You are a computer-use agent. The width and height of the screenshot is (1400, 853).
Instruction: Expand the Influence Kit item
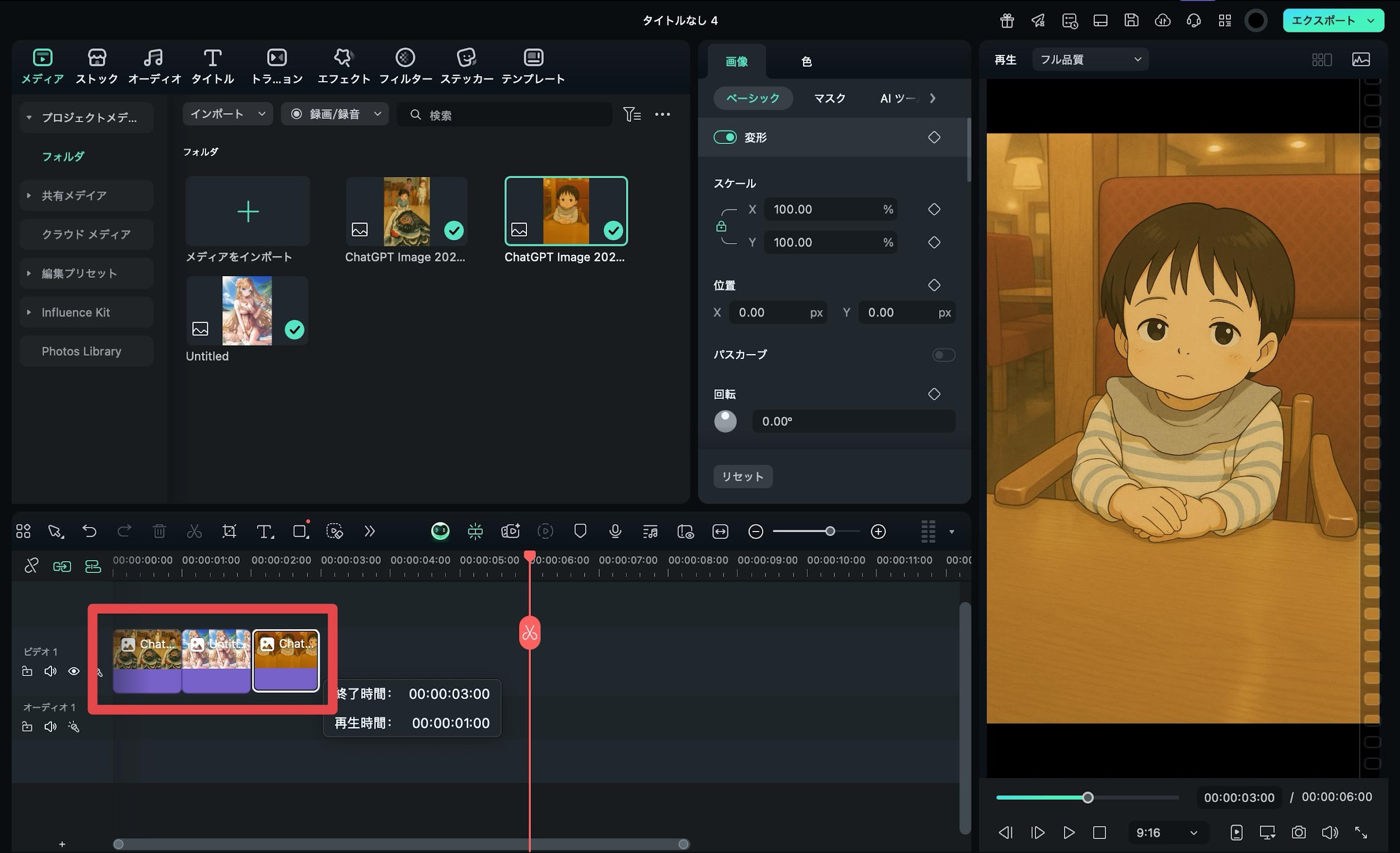pyautogui.click(x=29, y=312)
